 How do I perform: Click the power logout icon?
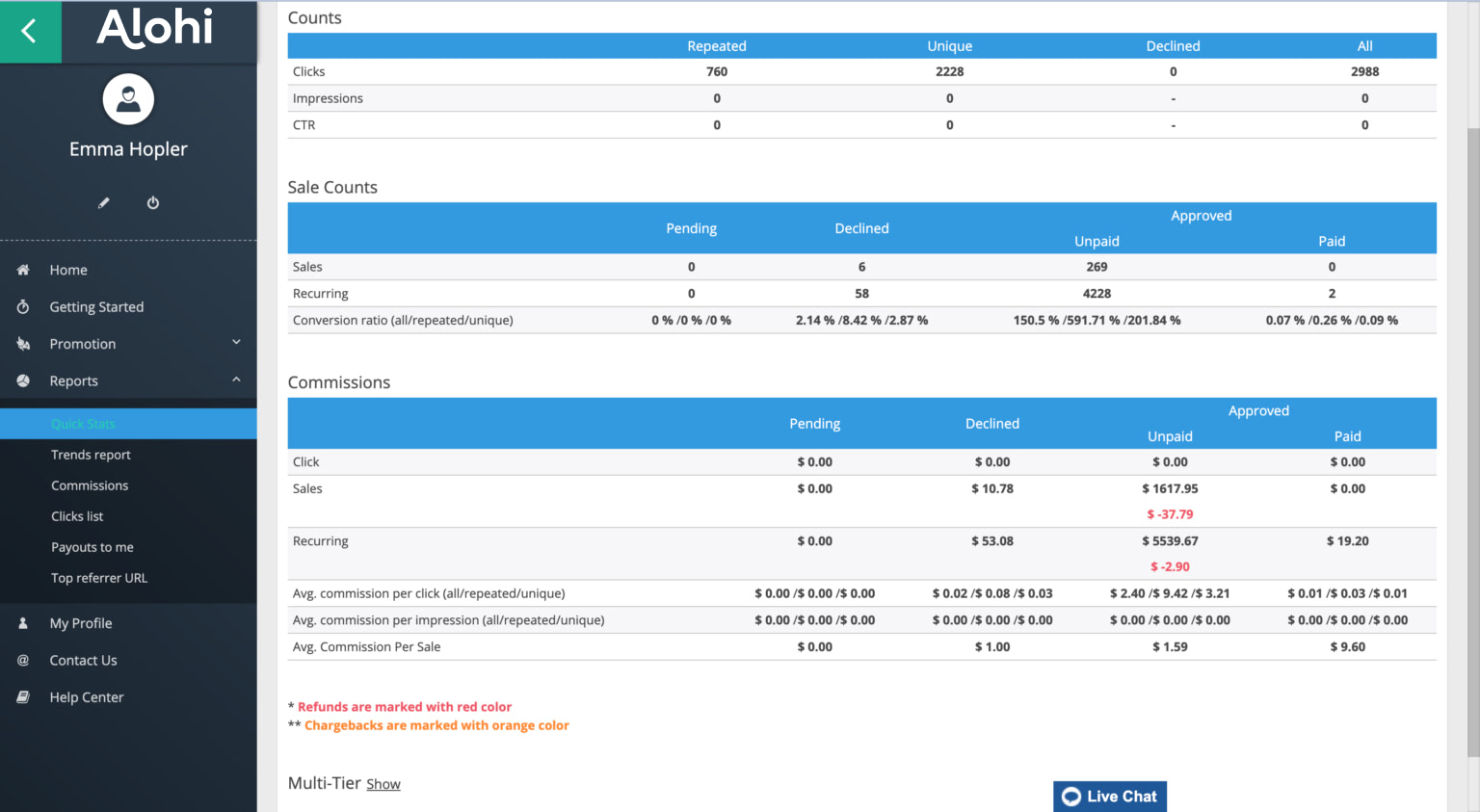coord(153,203)
